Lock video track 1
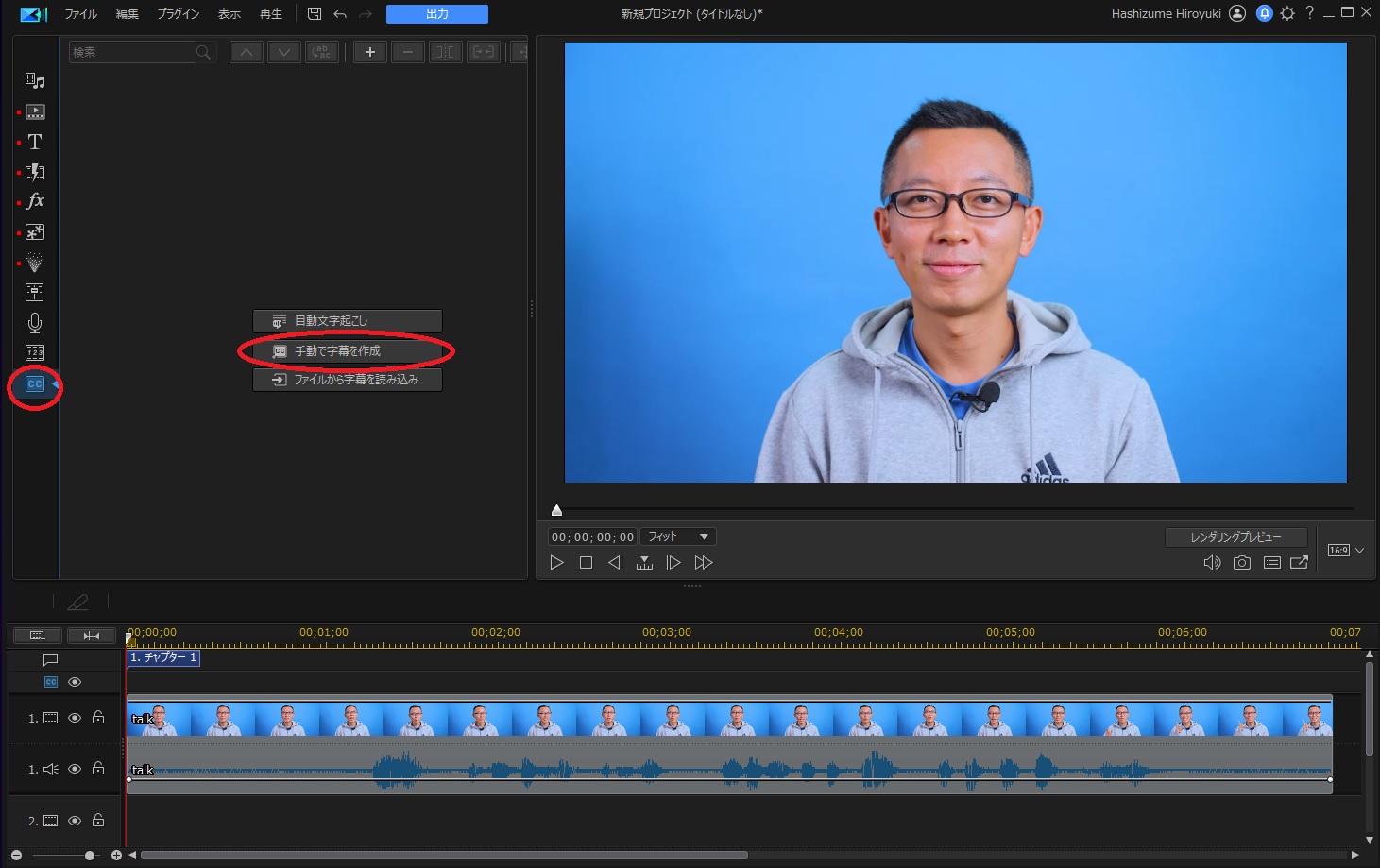The width and height of the screenshot is (1380, 868). pos(98,718)
